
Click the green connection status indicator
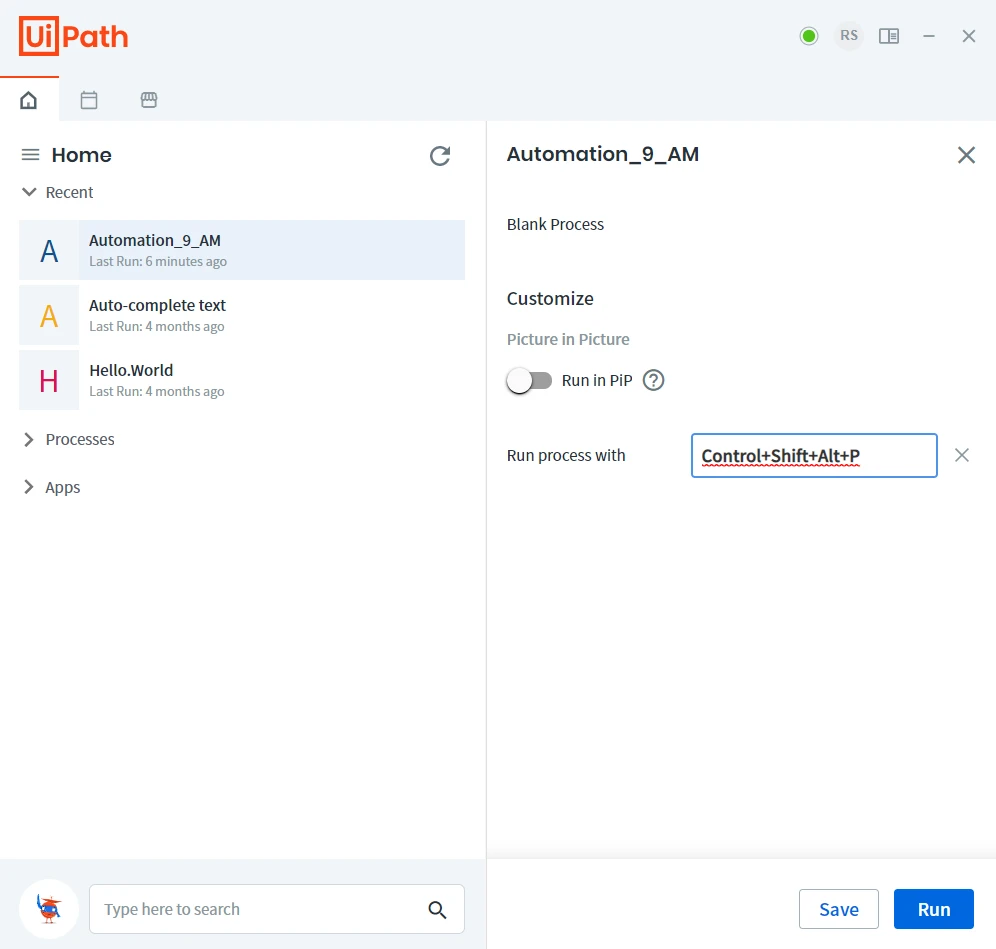pos(809,36)
